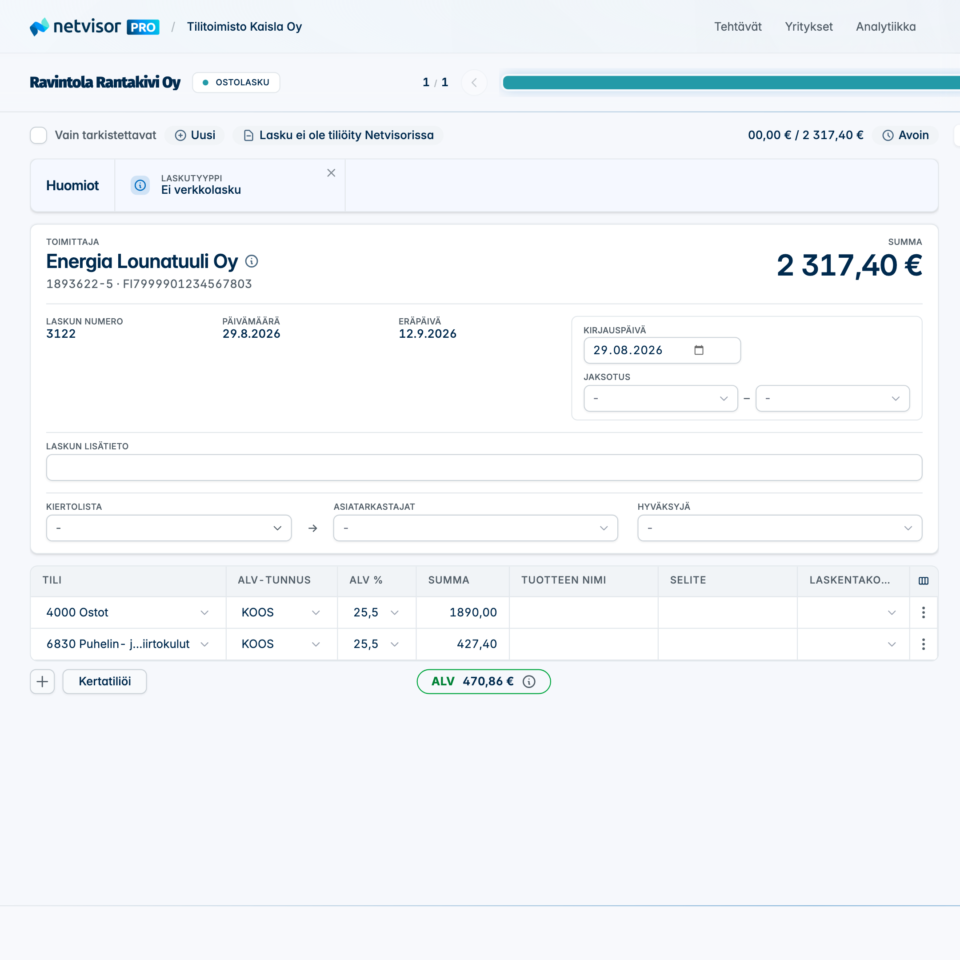This screenshot has height=960, width=960.
Task: Click the Uusi button
Action: coord(195,135)
